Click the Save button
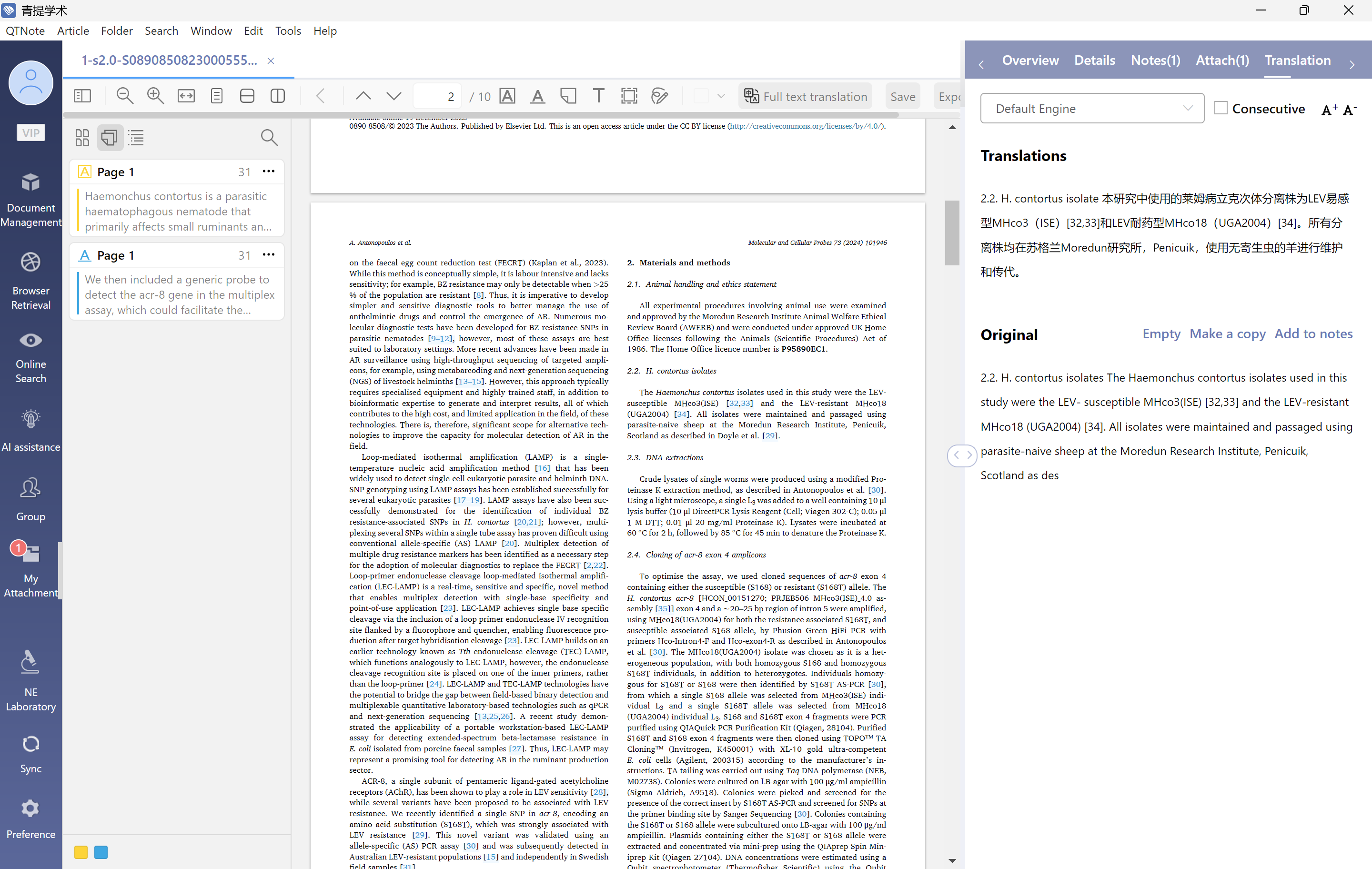1372x869 pixels. tap(902, 96)
